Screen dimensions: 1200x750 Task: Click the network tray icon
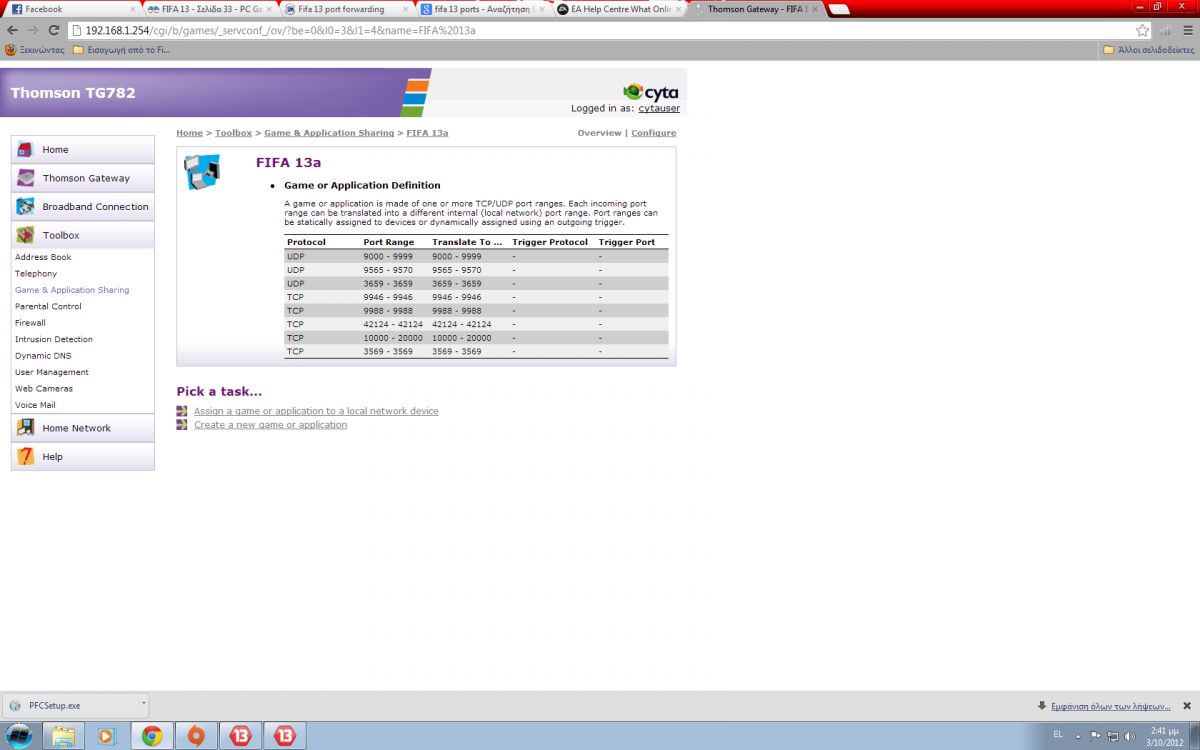coord(1112,735)
